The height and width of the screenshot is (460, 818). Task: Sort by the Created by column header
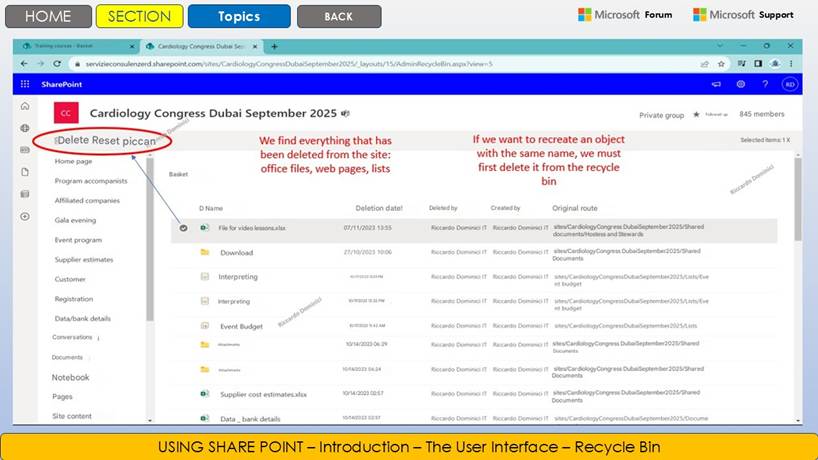pos(505,208)
